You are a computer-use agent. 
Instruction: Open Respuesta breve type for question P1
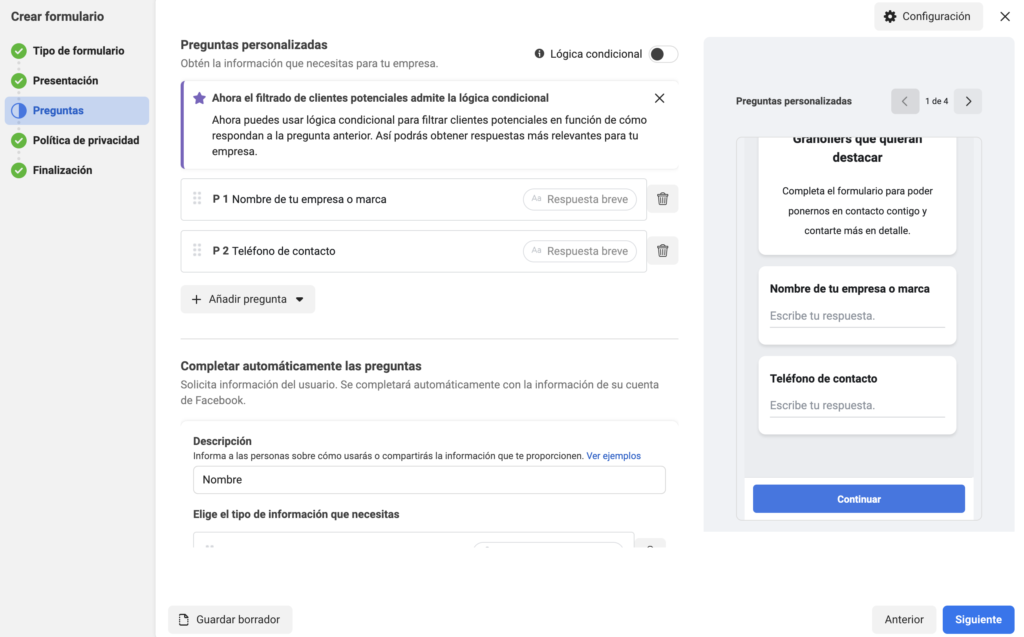point(579,199)
